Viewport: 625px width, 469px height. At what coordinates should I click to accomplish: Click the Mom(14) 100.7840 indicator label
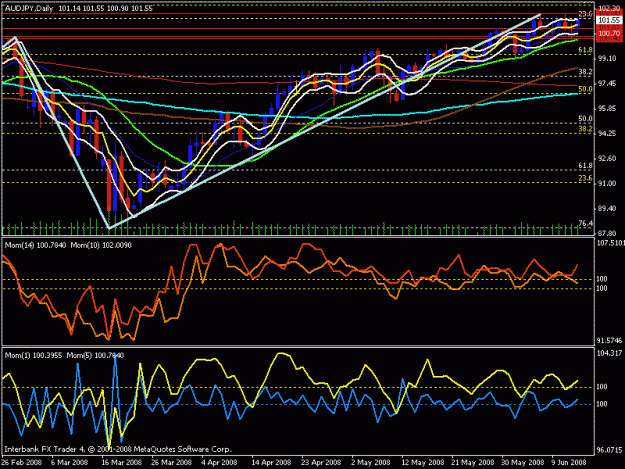[35, 245]
